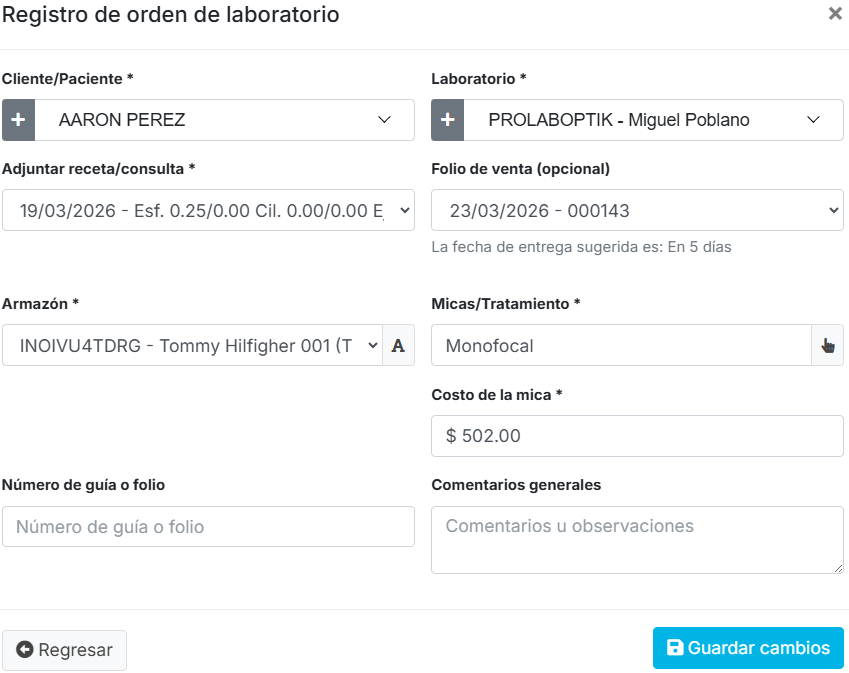The height and width of the screenshot is (673, 849).
Task: Expand the Folio de venta dropdown
Action: click(x=637, y=210)
